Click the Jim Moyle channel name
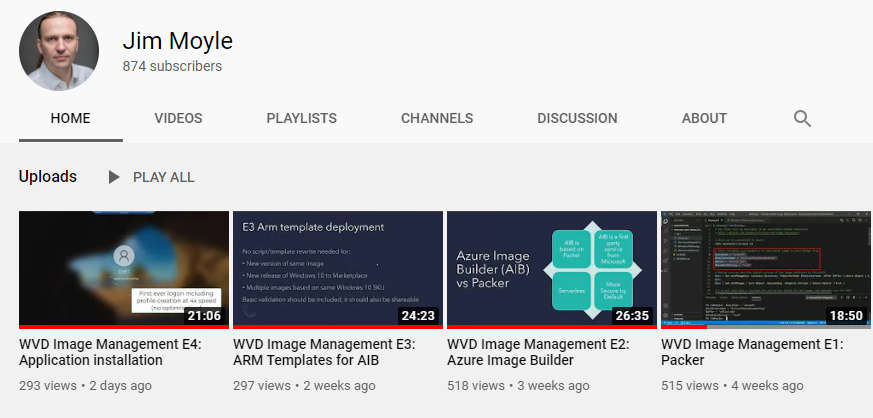 click(x=178, y=41)
